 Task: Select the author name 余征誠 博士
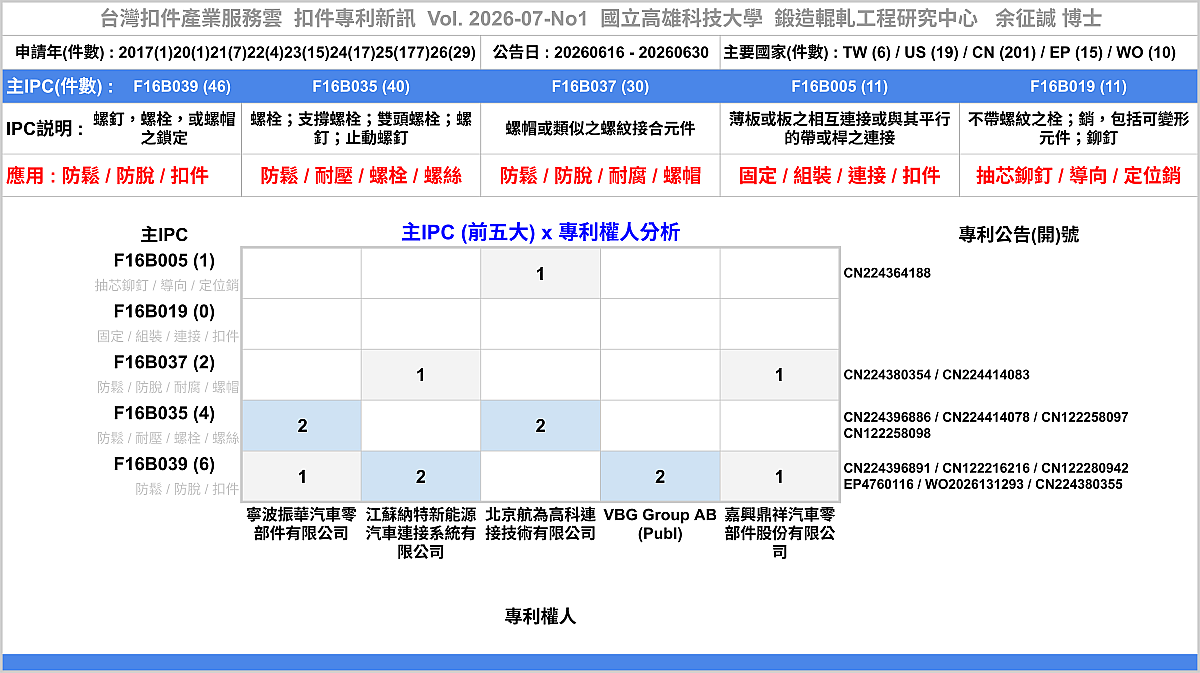(x=1049, y=19)
